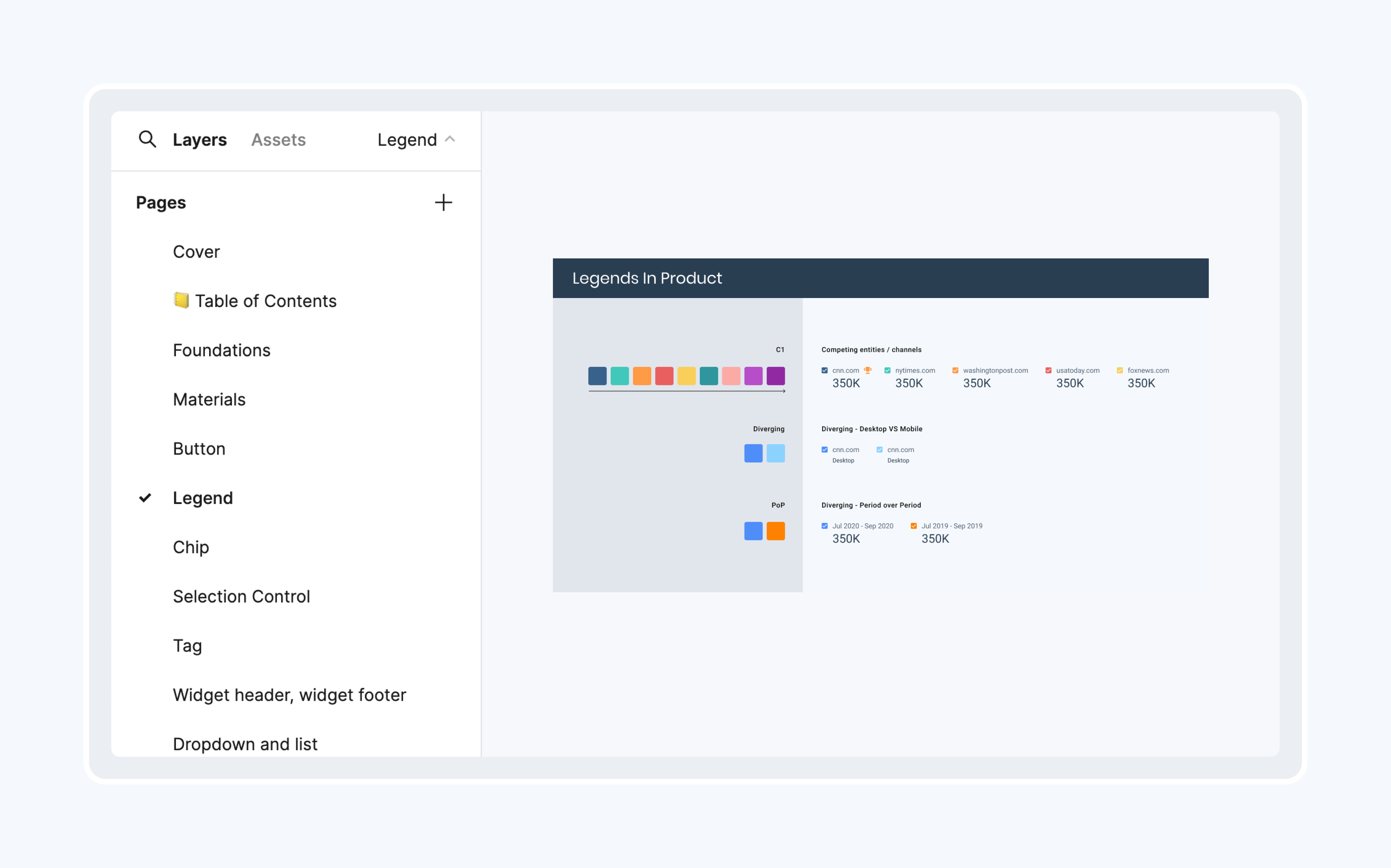Screen dimensions: 1391x868
Task: Click the checkmark next to the Legend page
Action: tap(145, 498)
